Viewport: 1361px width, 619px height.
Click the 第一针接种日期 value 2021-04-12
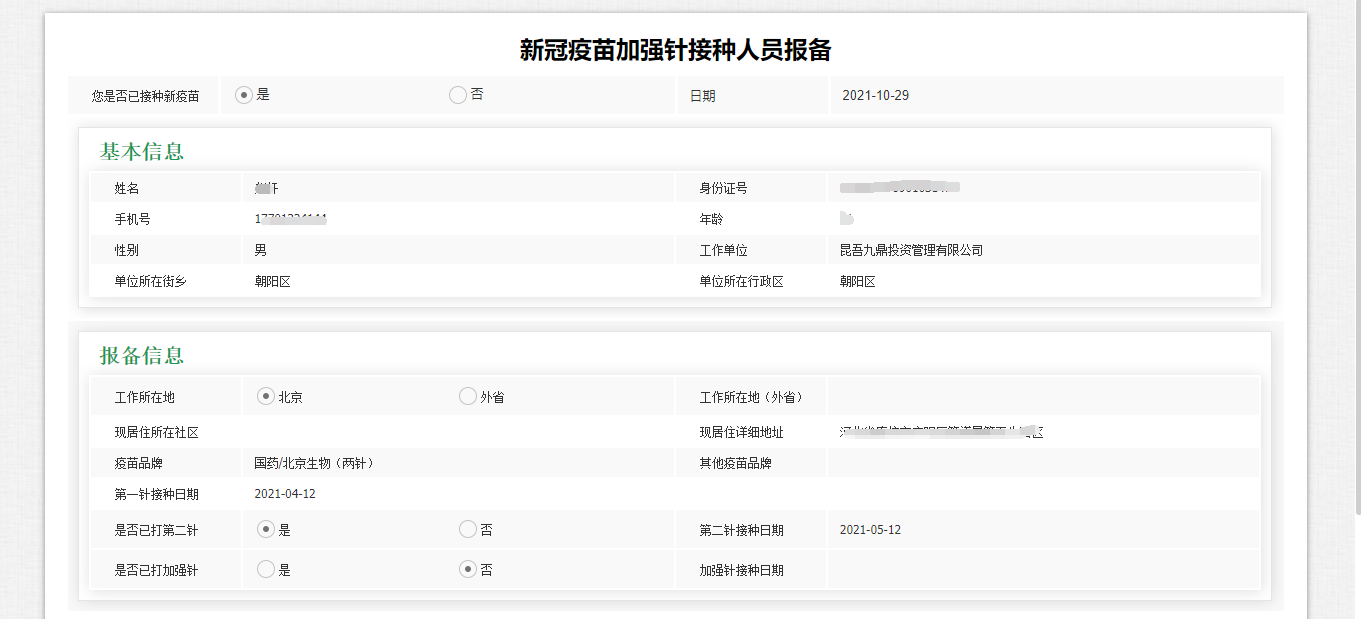[x=285, y=494]
